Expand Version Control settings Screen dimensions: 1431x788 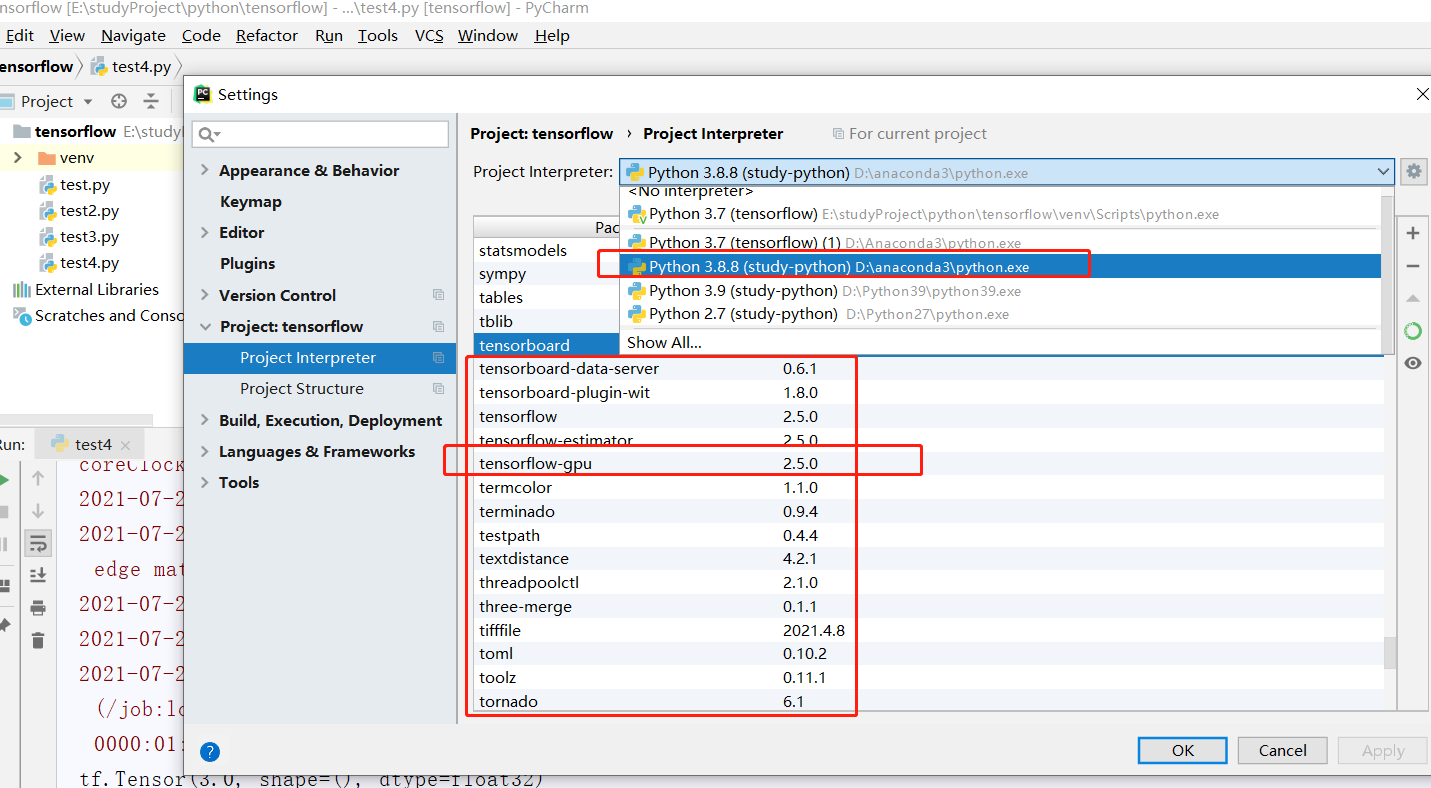pos(205,295)
